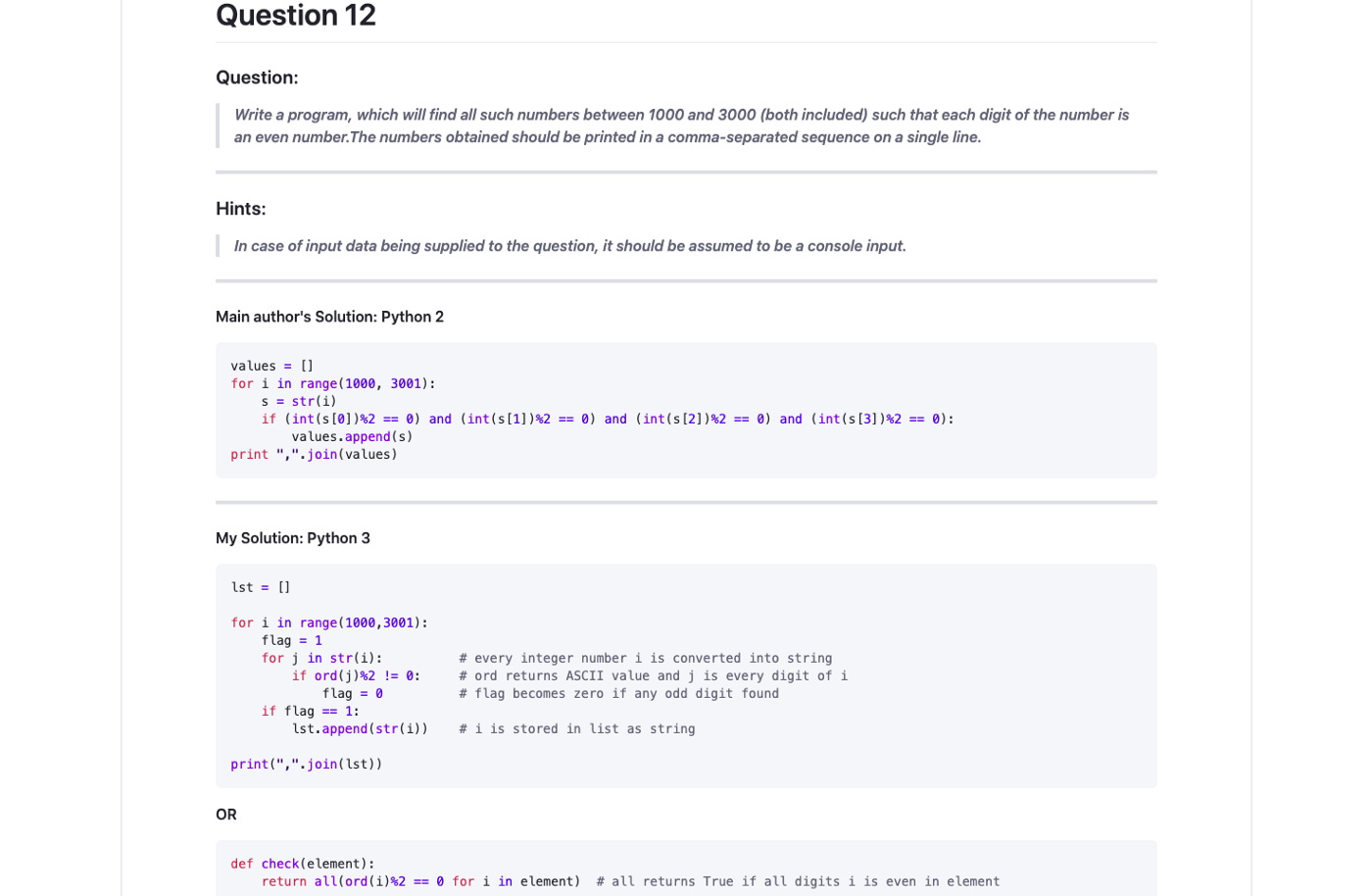The width and height of the screenshot is (1372, 896).
Task: Click the code line 'values.append(s)'
Action: (x=352, y=436)
